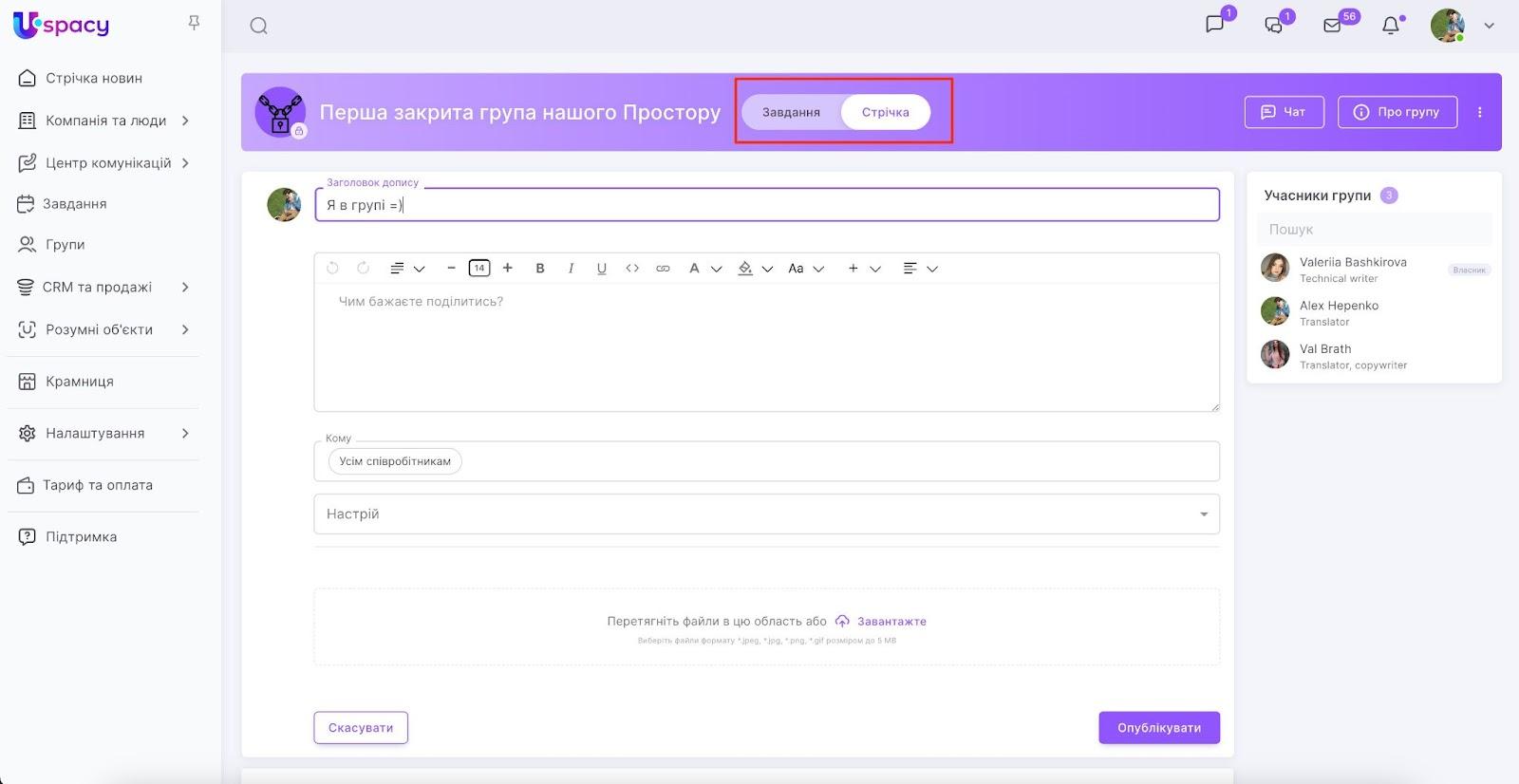Click the font size 14 field
The image size is (1519, 784).
coord(479,269)
